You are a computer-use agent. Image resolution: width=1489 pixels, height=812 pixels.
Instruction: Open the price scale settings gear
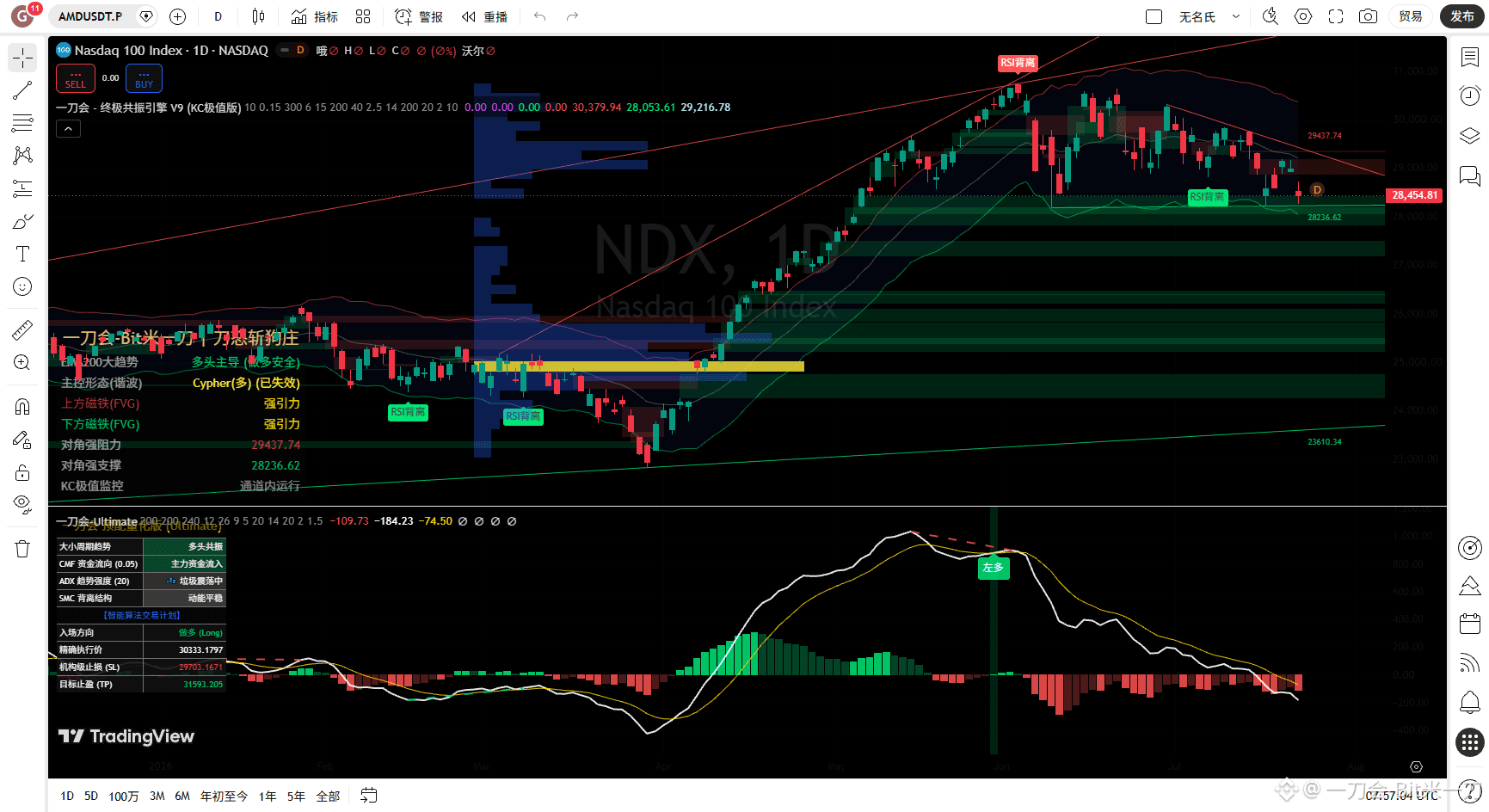(x=1416, y=766)
